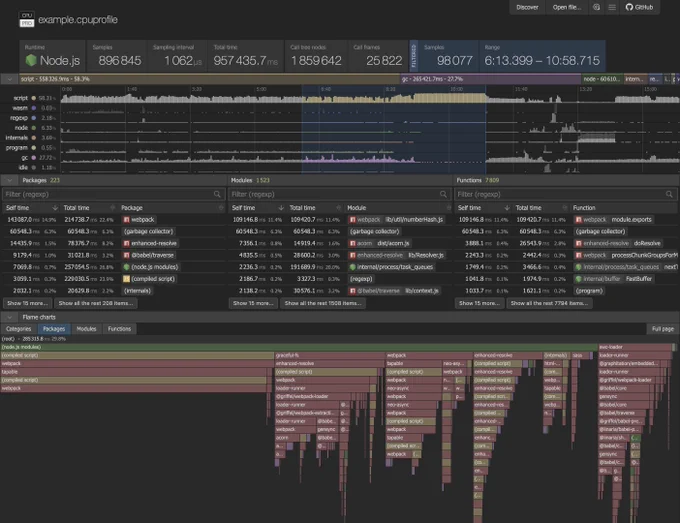Click npm icon of acorn dist/acorn.js module
The width and height of the screenshot is (680, 523).
[353, 243]
